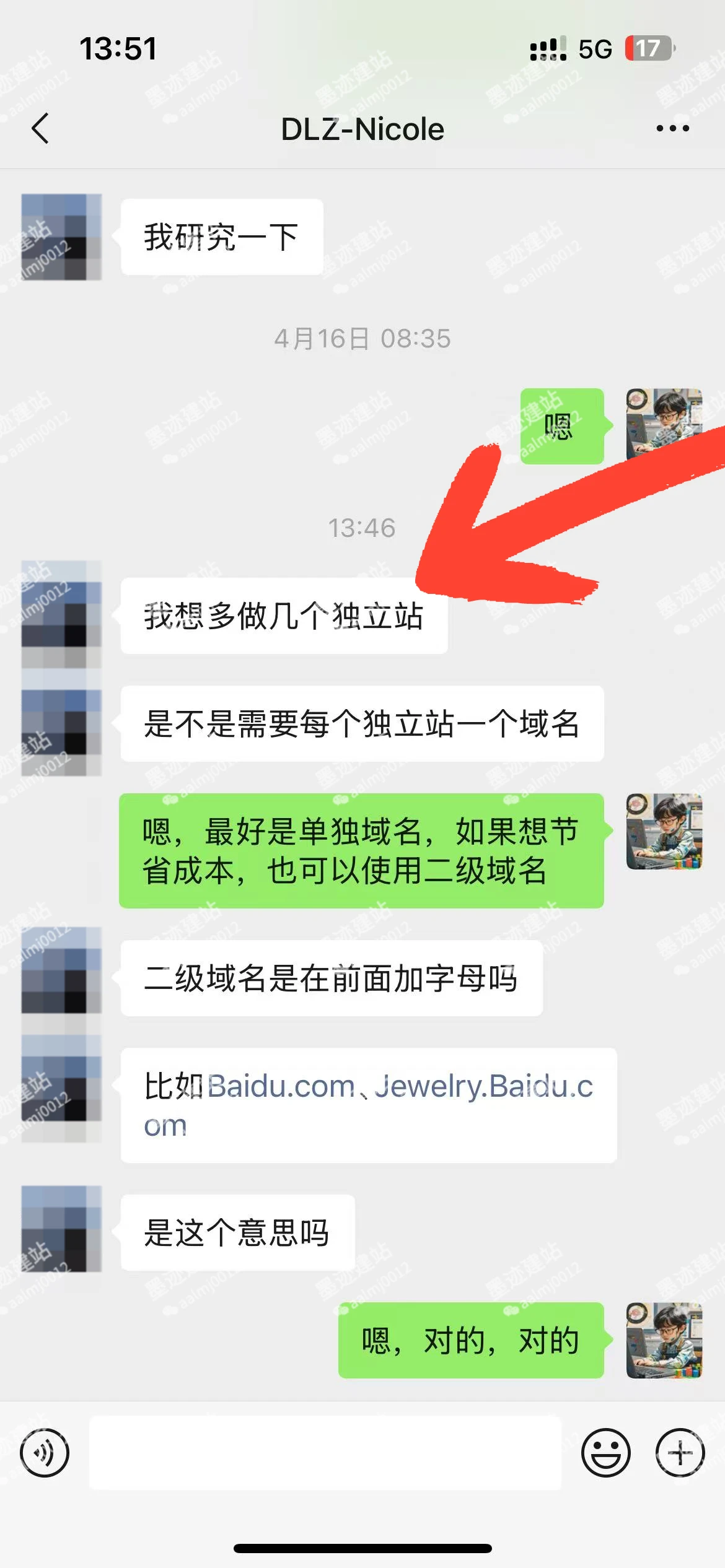
Task: Open the three-dot chat menu
Action: click(672, 128)
